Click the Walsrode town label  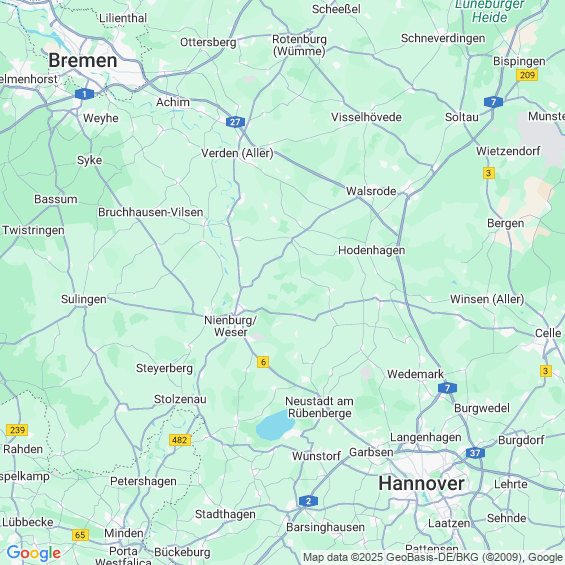371,191
